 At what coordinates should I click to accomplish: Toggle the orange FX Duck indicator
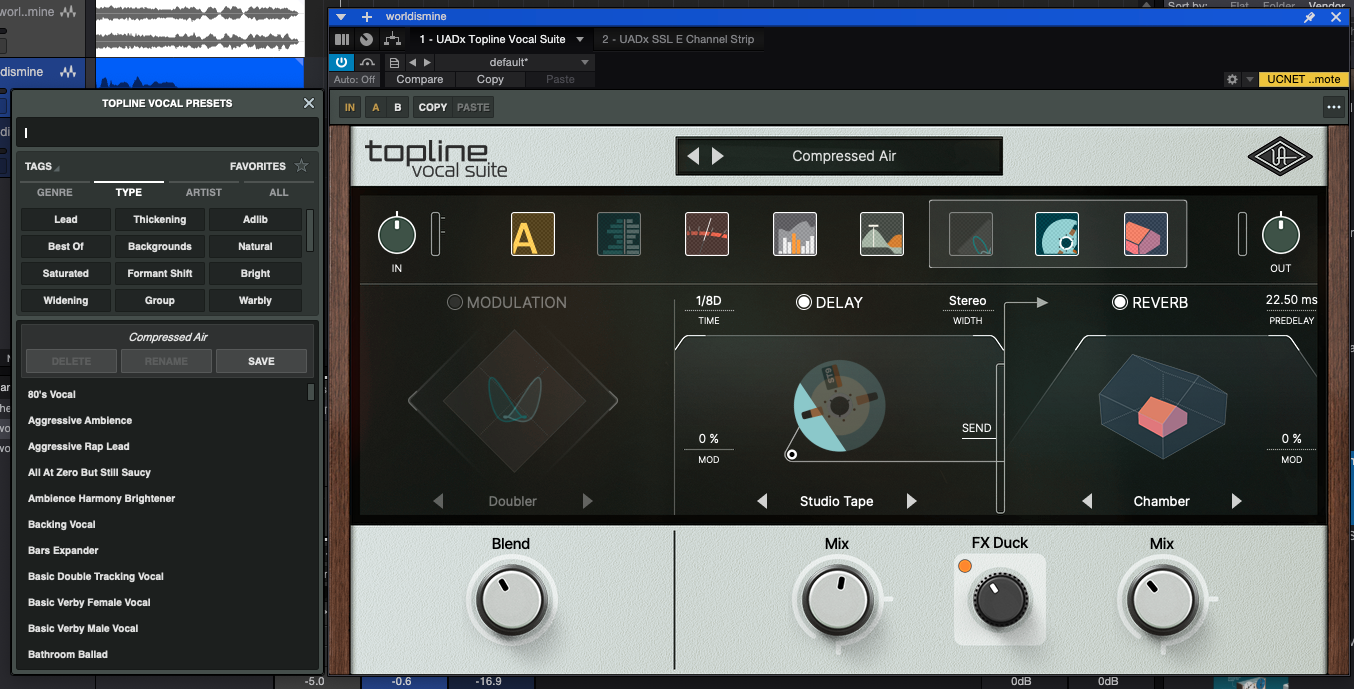click(x=965, y=566)
